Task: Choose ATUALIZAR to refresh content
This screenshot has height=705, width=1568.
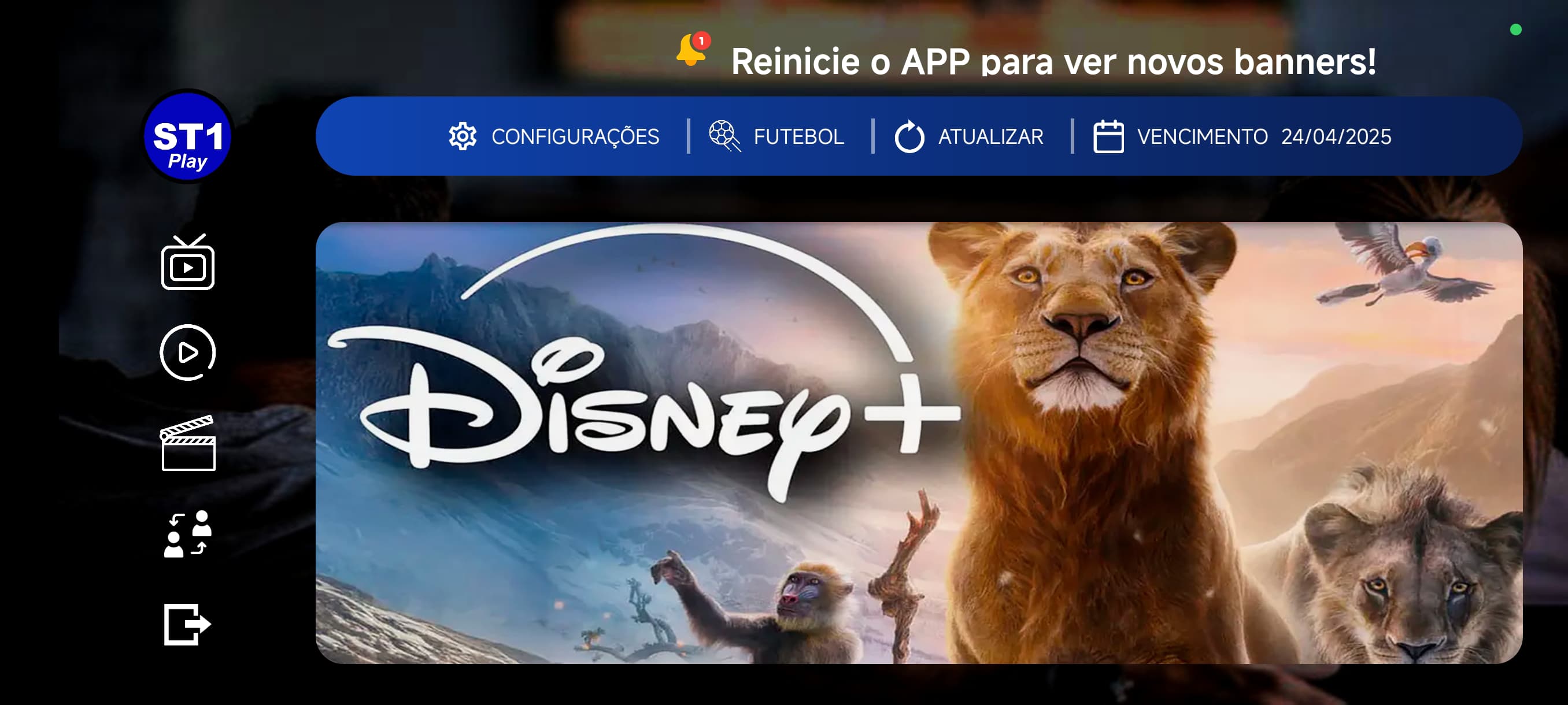Action: tap(990, 136)
